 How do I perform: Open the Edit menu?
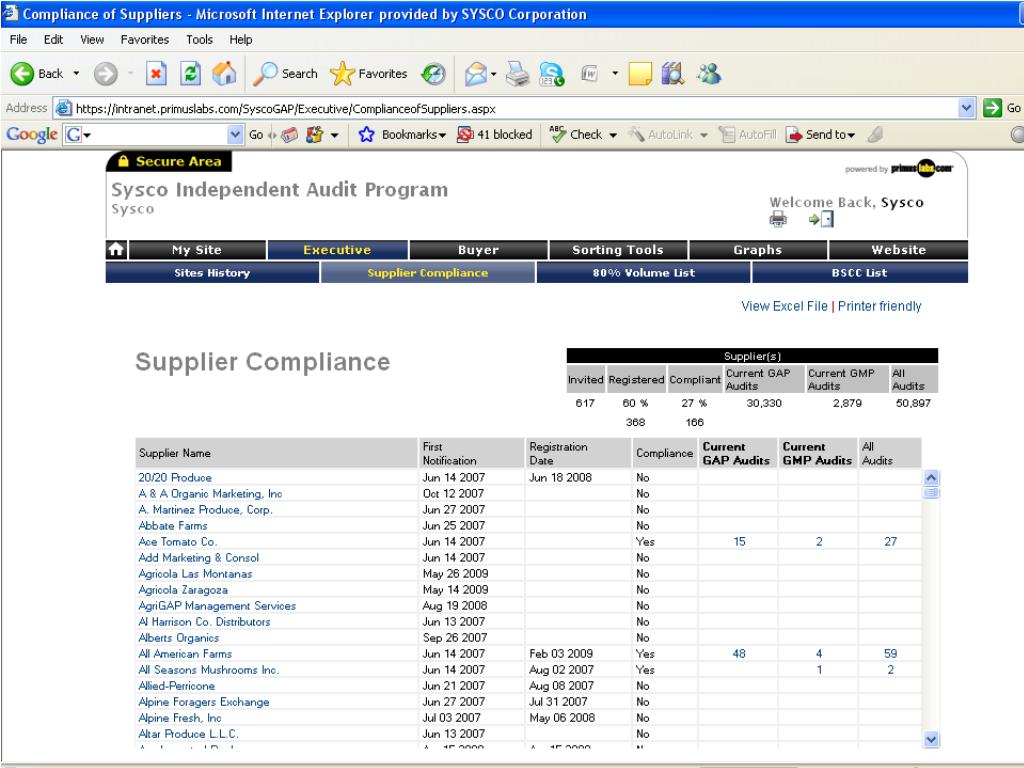pos(53,39)
